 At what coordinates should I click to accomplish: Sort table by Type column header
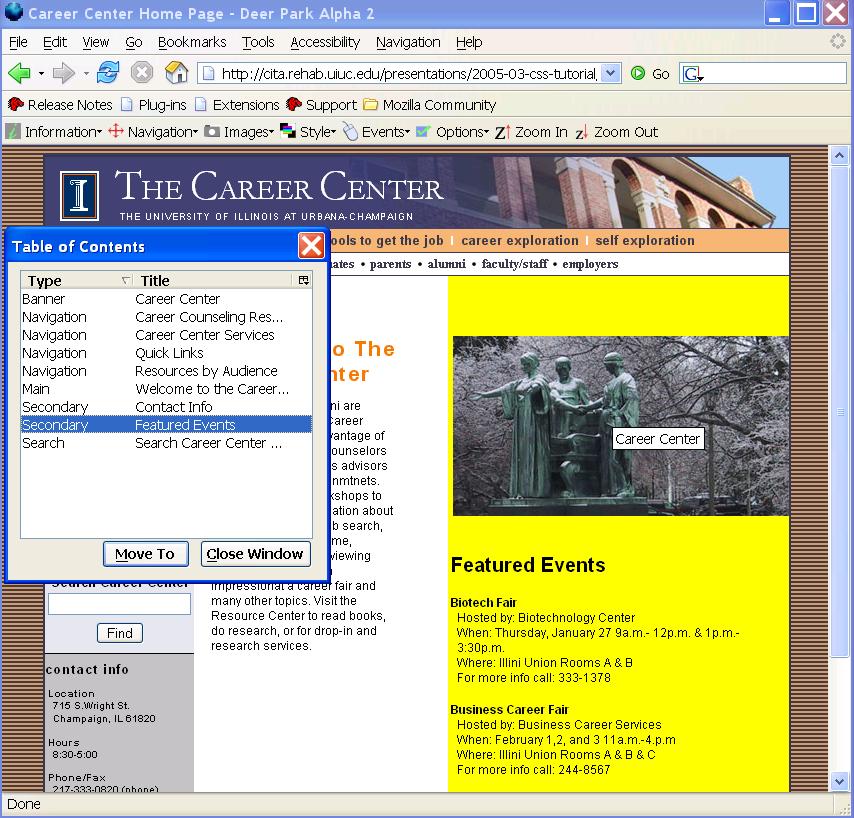click(75, 281)
